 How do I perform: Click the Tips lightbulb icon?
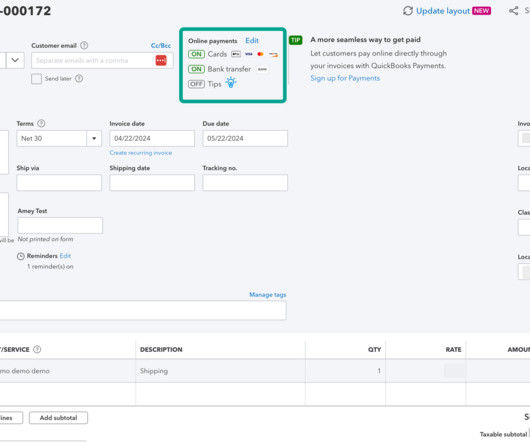point(231,82)
